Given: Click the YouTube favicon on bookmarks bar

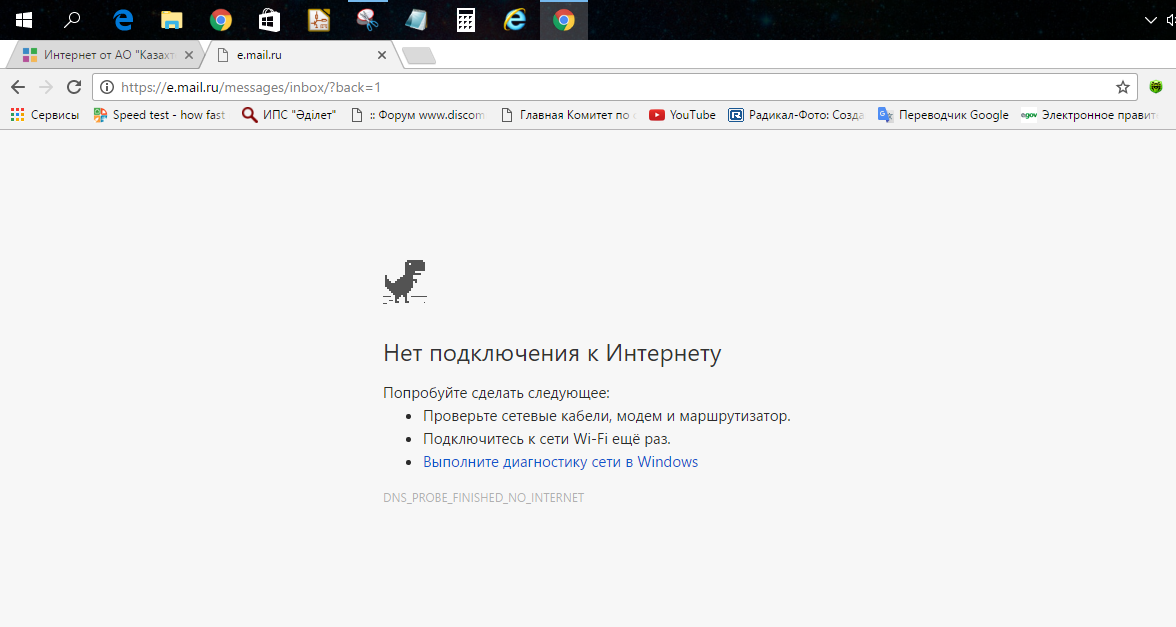Looking at the screenshot, I should click(656, 114).
